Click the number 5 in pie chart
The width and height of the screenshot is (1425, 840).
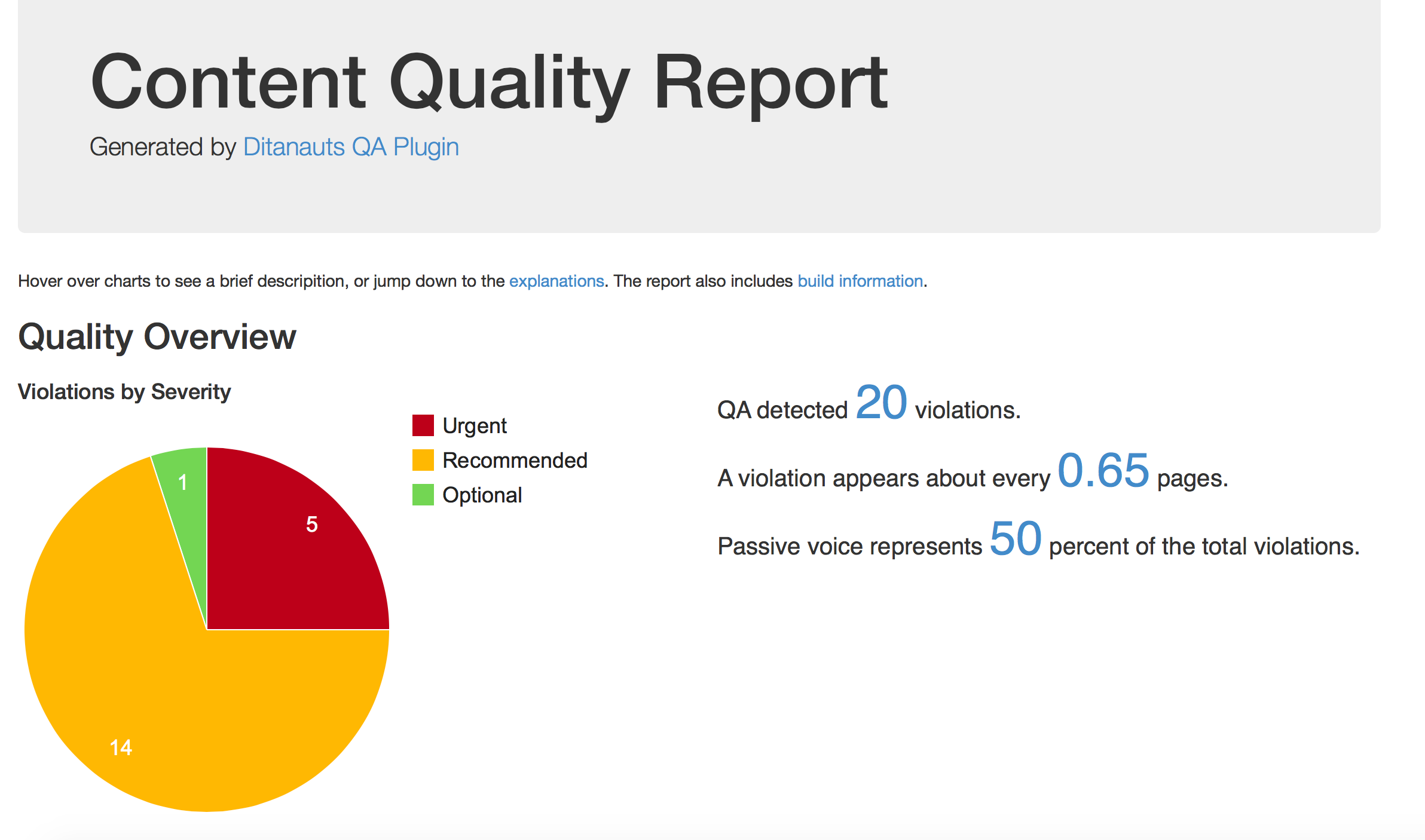pos(311,525)
